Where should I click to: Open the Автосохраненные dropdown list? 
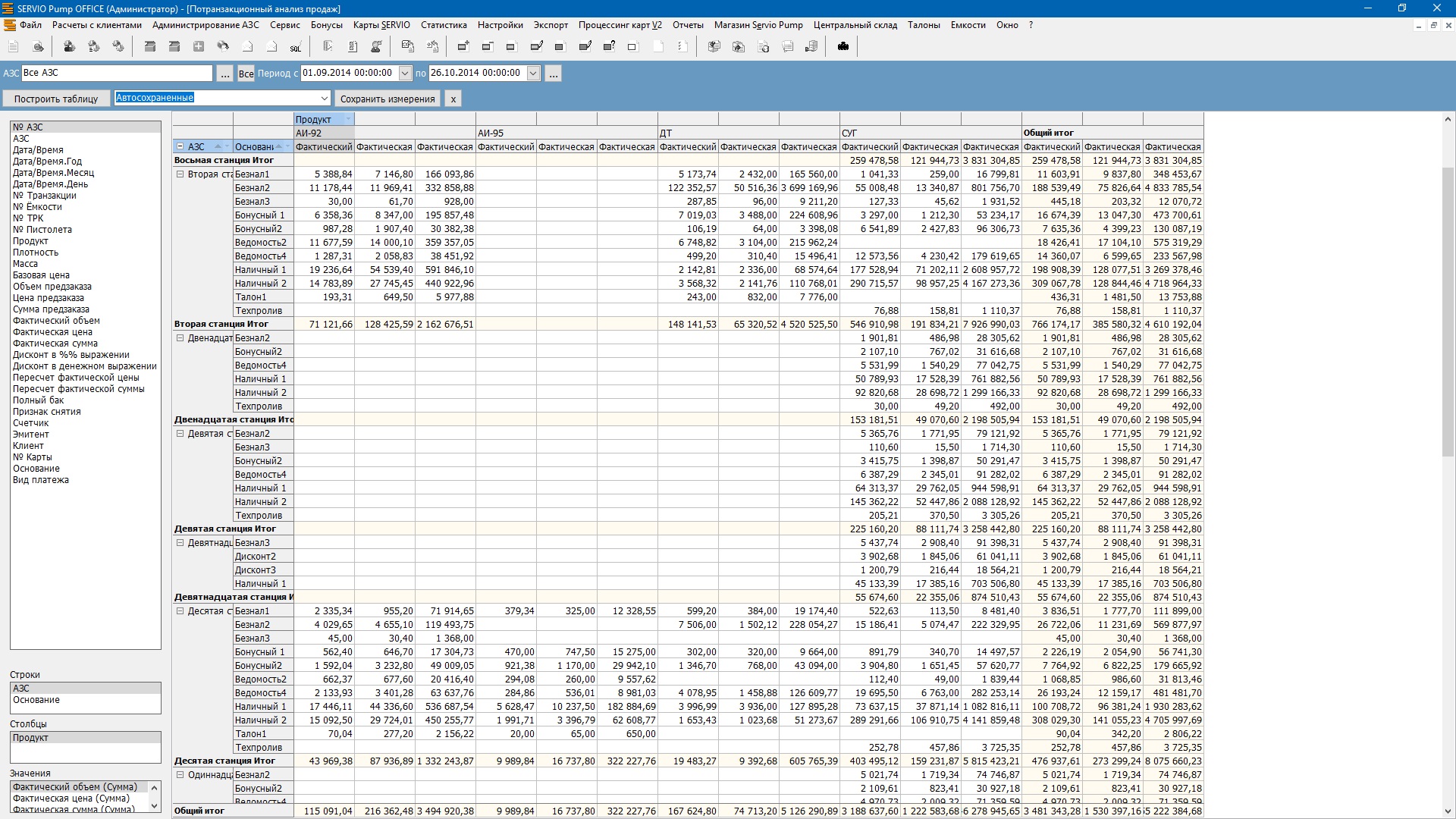tap(325, 99)
